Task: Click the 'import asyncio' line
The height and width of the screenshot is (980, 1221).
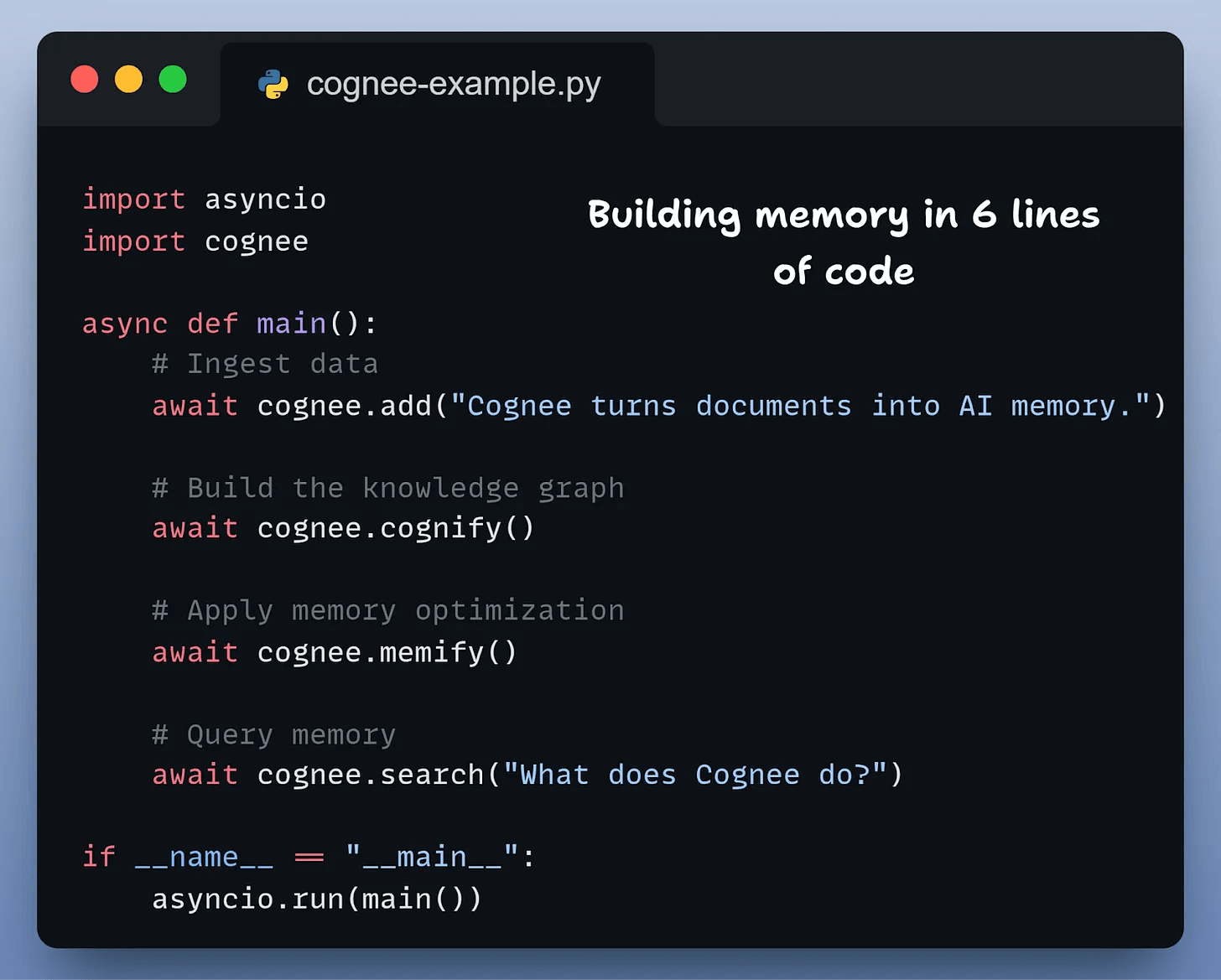Action: (x=204, y=200)
